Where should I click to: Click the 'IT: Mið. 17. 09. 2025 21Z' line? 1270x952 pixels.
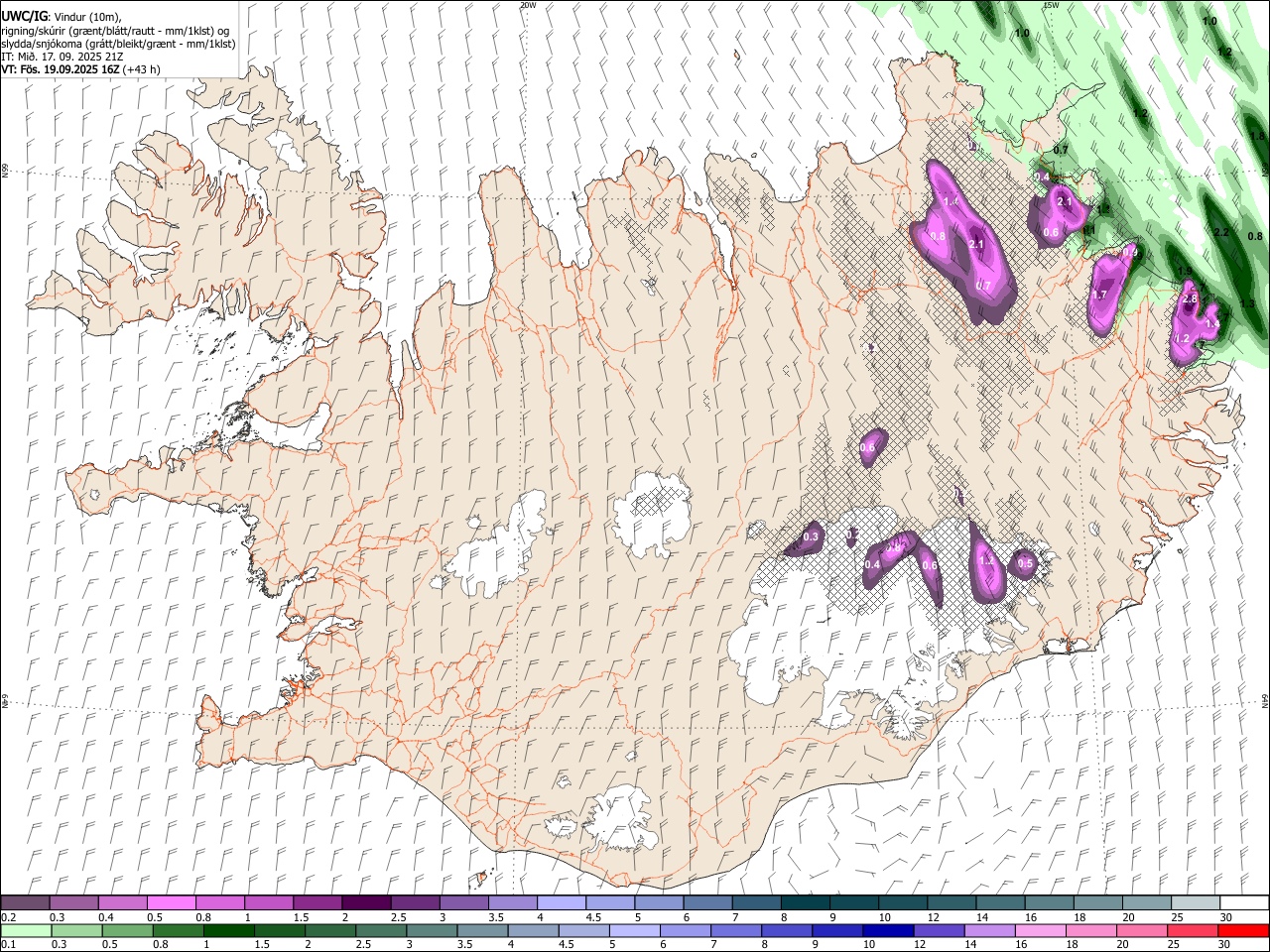63,57
